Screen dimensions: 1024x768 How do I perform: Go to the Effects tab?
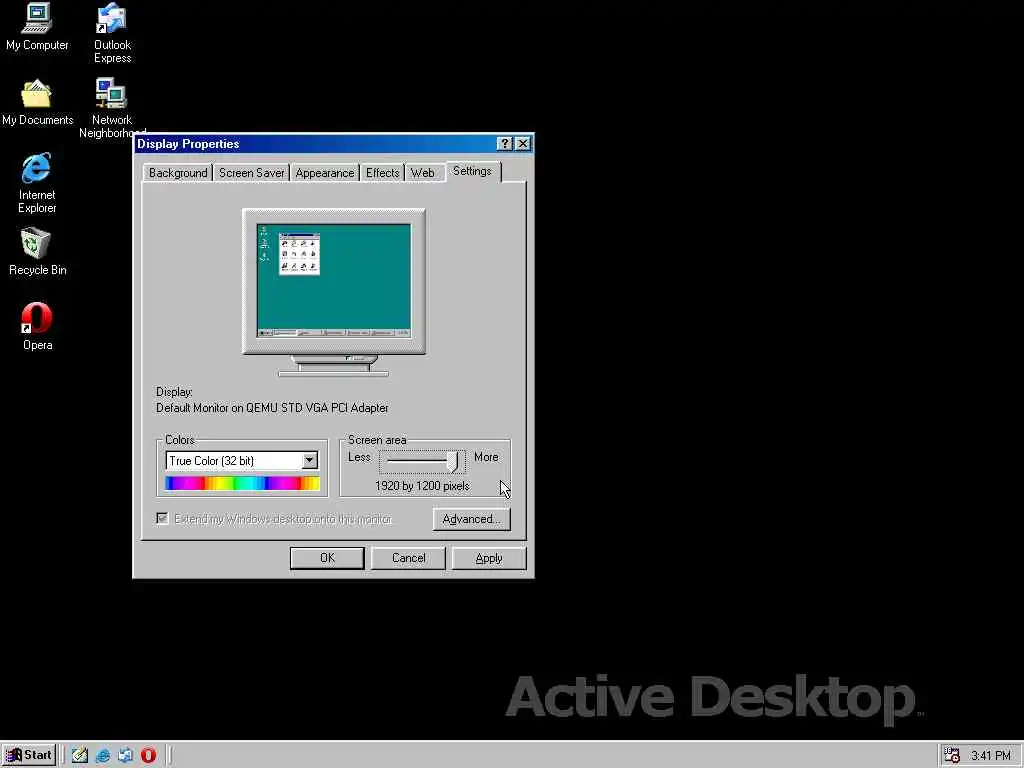[382, 172]
